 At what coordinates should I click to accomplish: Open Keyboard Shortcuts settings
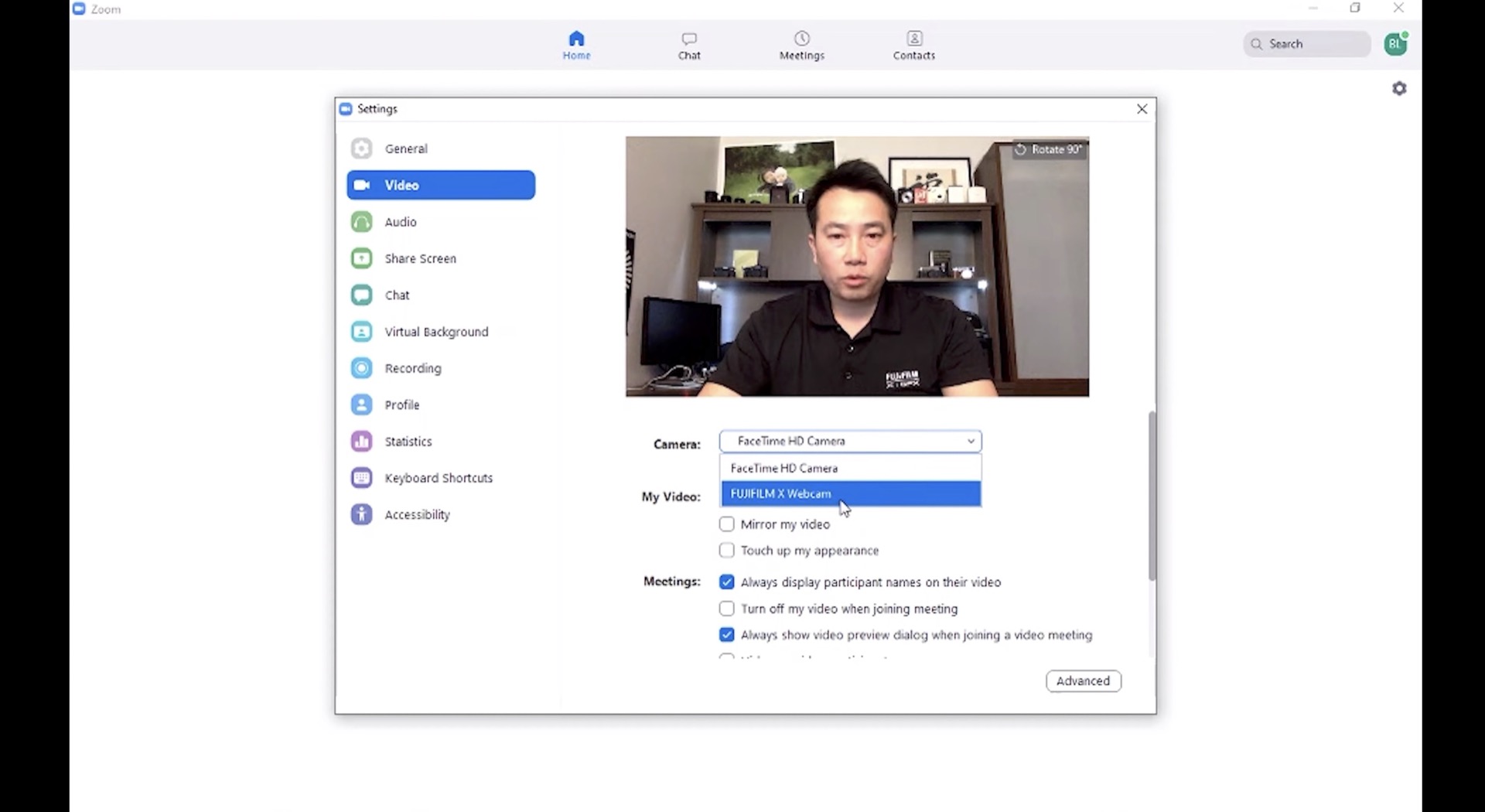tap(439, 477)
